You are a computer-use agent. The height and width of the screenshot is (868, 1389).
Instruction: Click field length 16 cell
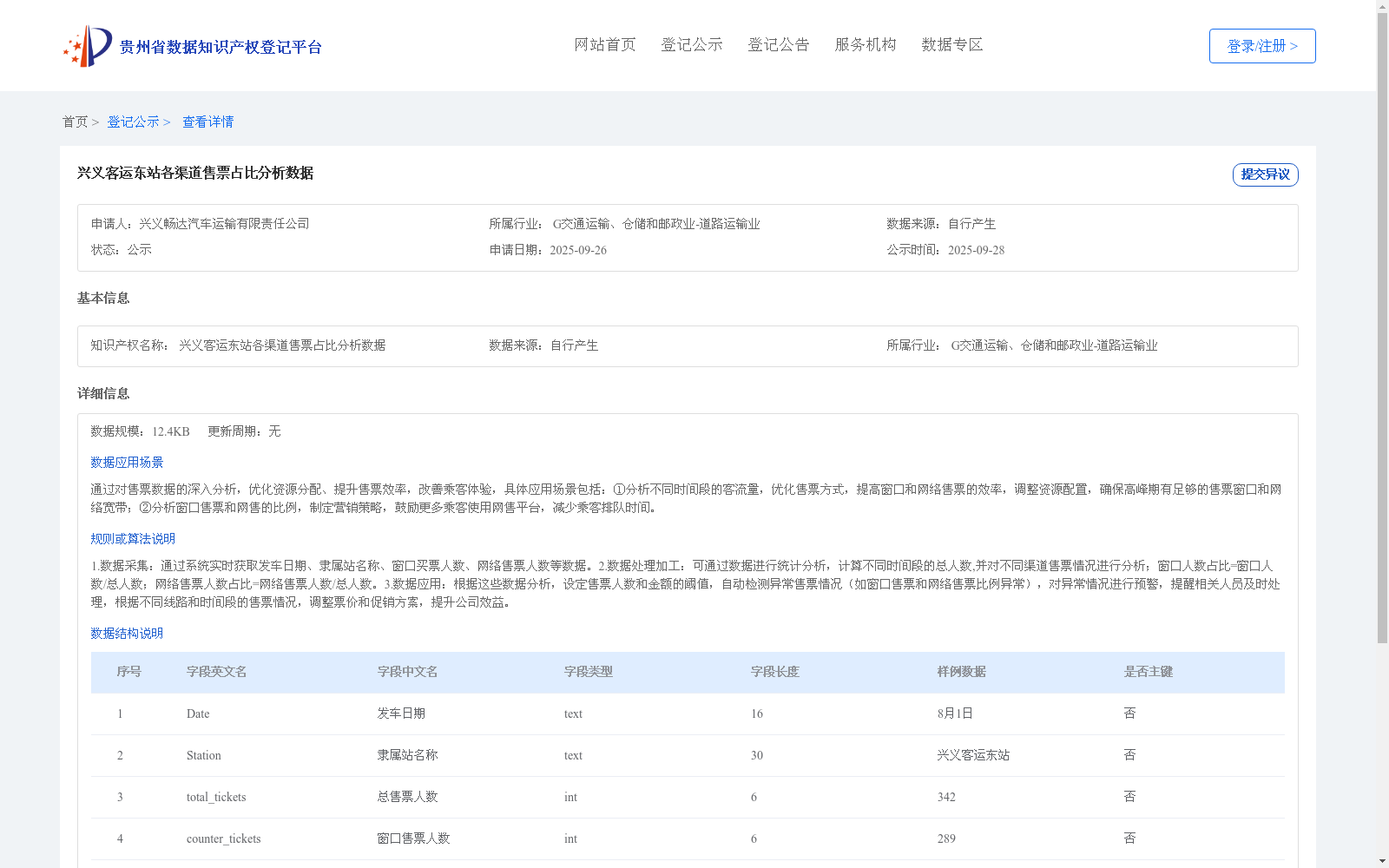click(x=757, y=713)
